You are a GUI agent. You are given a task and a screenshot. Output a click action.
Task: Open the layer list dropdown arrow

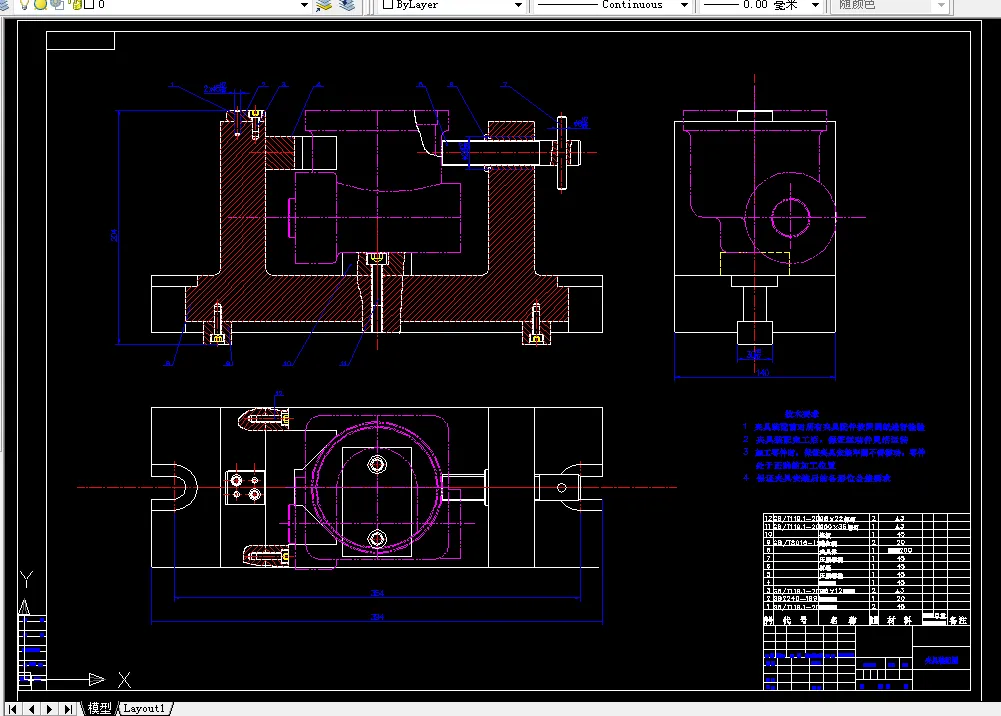pos(305,4)
